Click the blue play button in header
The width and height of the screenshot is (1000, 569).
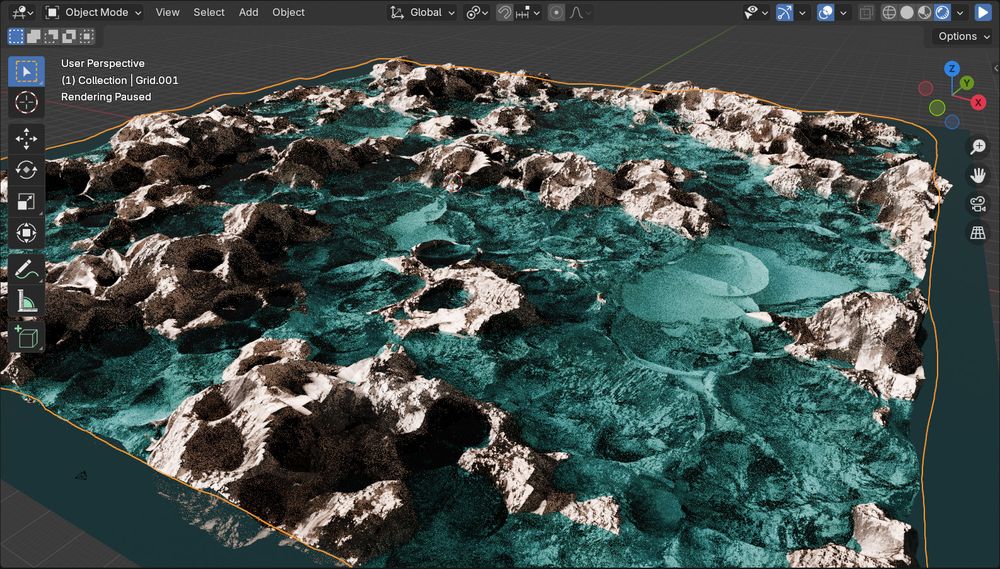(x=982, y=12)
